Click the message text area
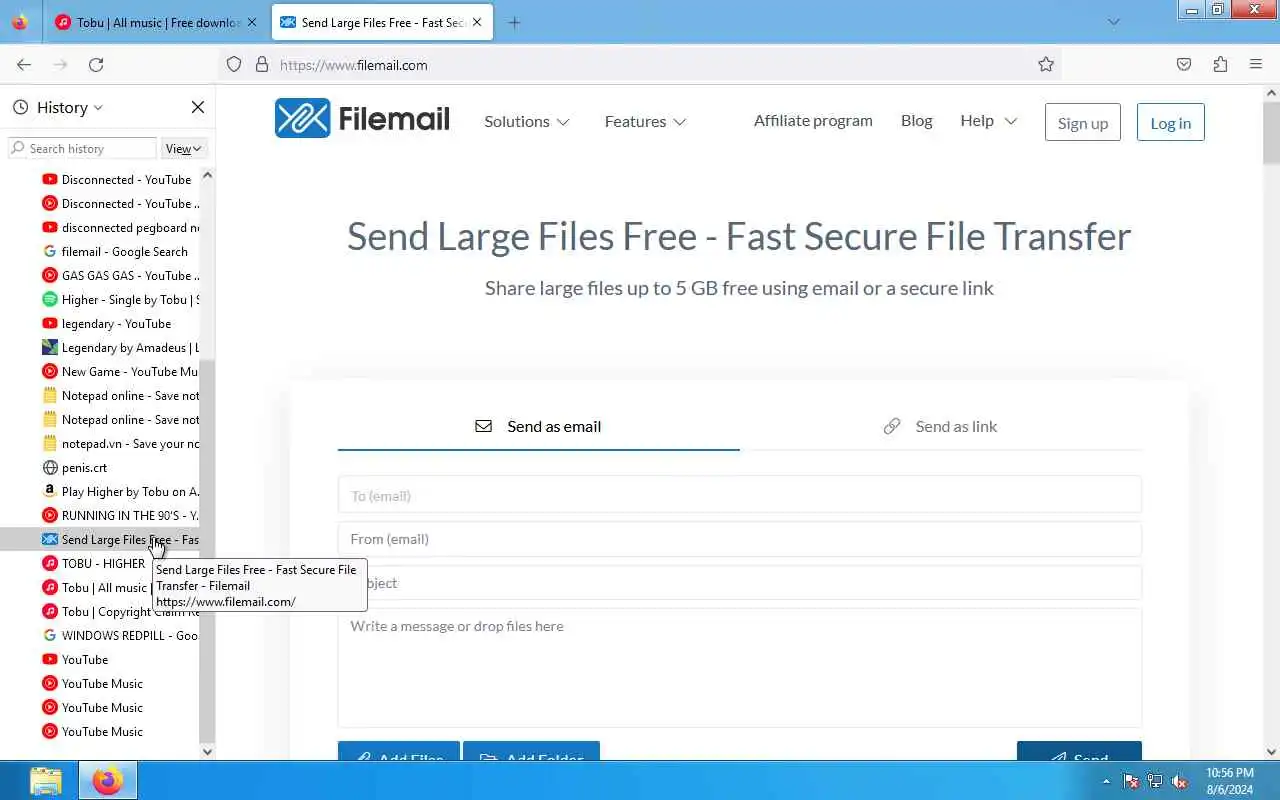 pos(740,667)
